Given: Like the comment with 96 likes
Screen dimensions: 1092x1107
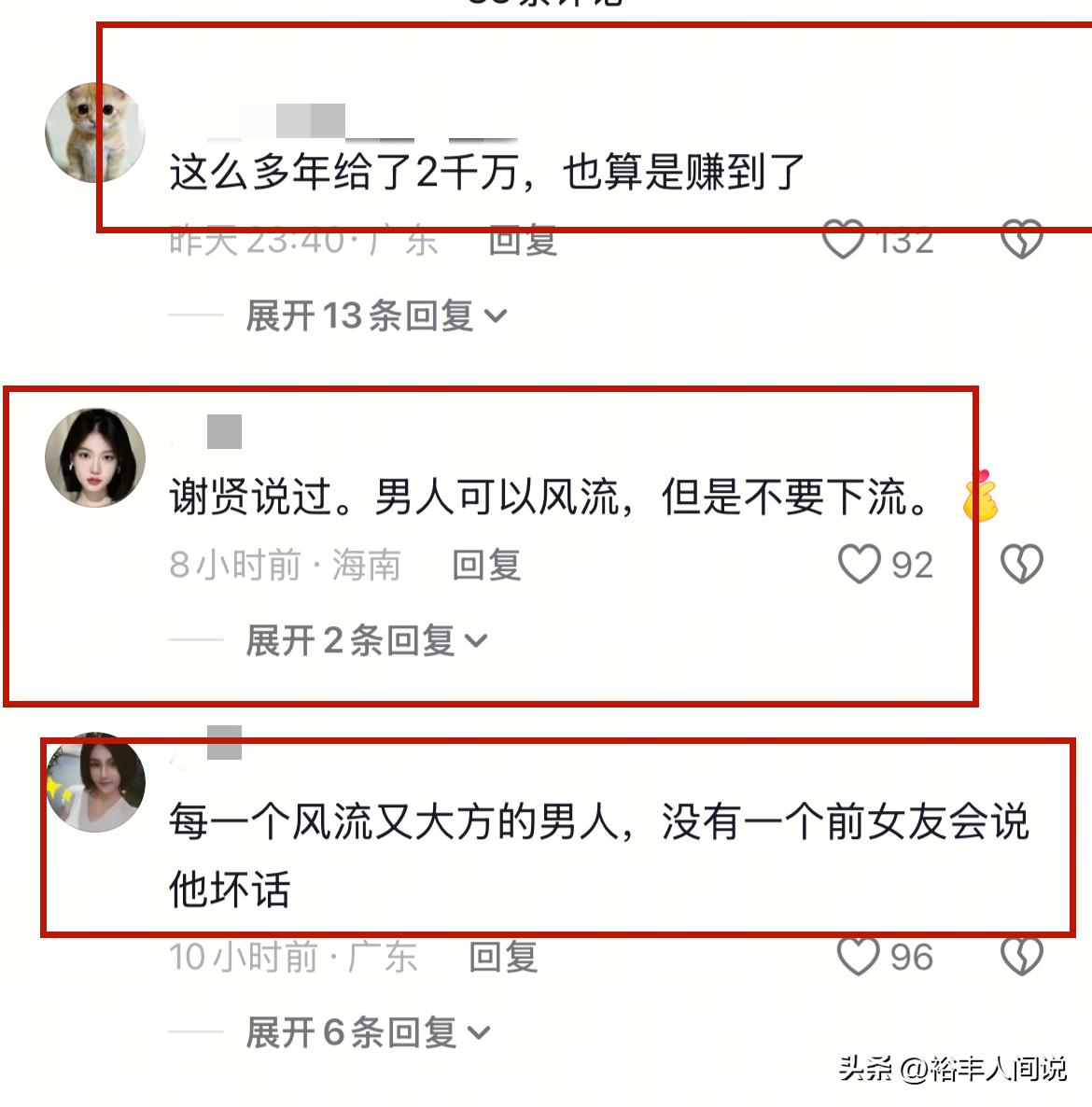Looking at the screenshot, I should click(859, 956).
